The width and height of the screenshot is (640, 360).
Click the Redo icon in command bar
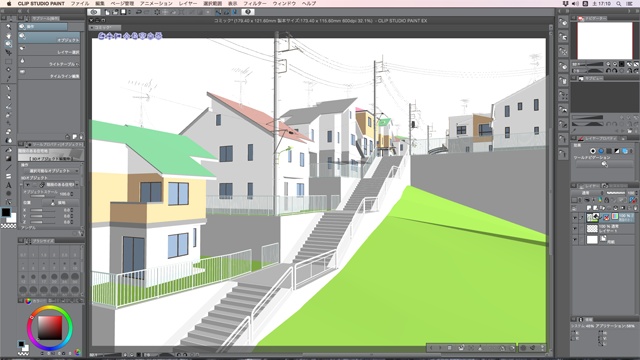pyautogui.click(x=147, y=12)
